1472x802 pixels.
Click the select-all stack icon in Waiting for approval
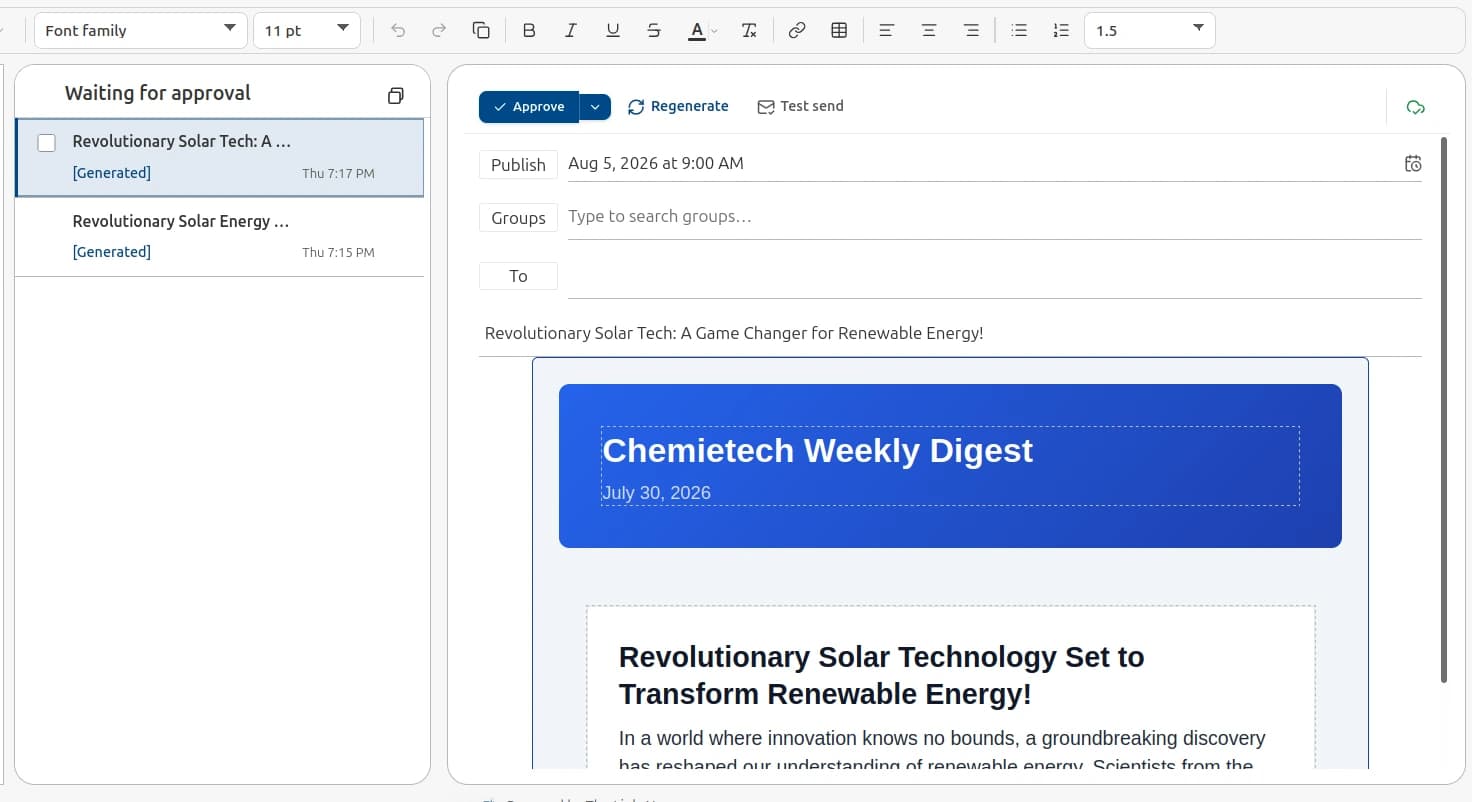(x=396, y=96)
